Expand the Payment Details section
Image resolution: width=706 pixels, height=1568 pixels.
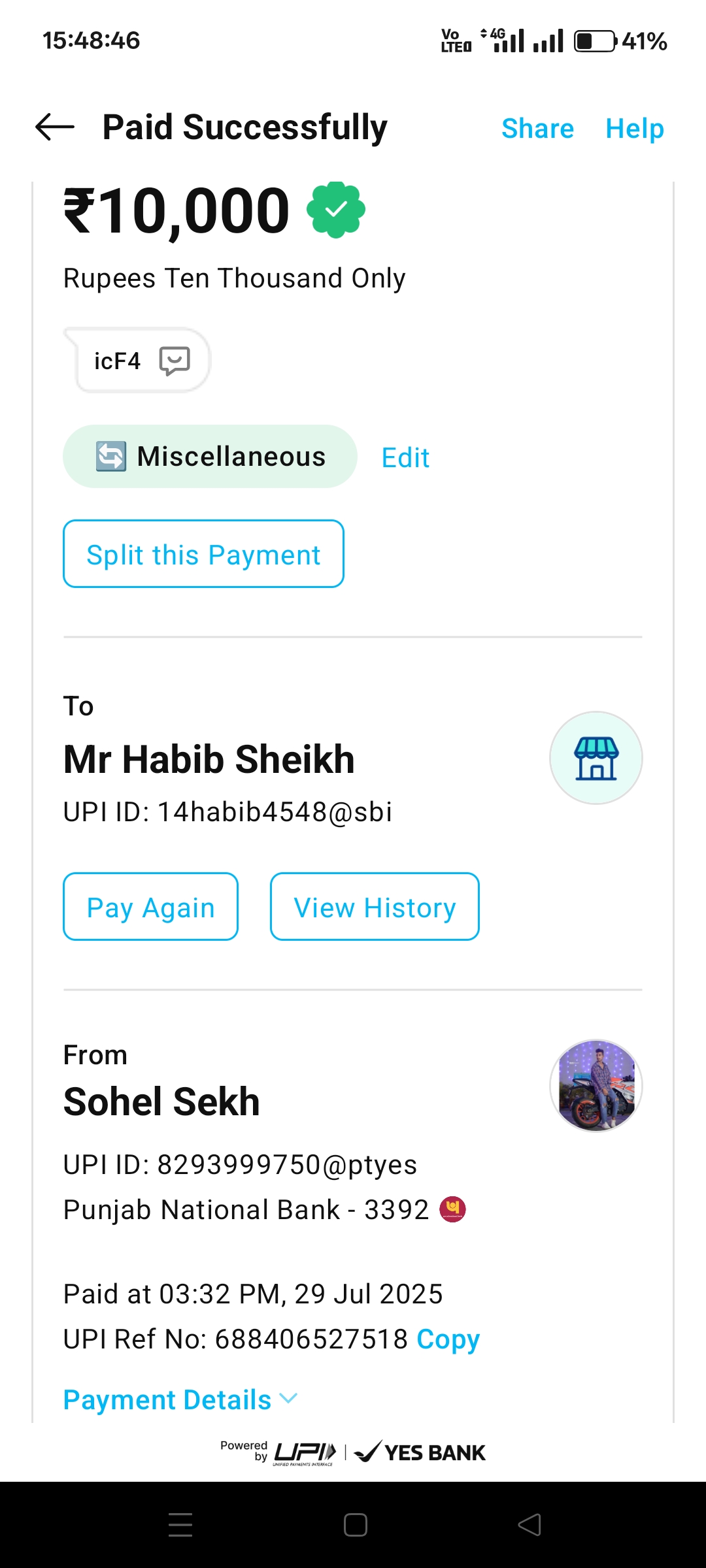pyautogui.click(x=167, y=1399)
